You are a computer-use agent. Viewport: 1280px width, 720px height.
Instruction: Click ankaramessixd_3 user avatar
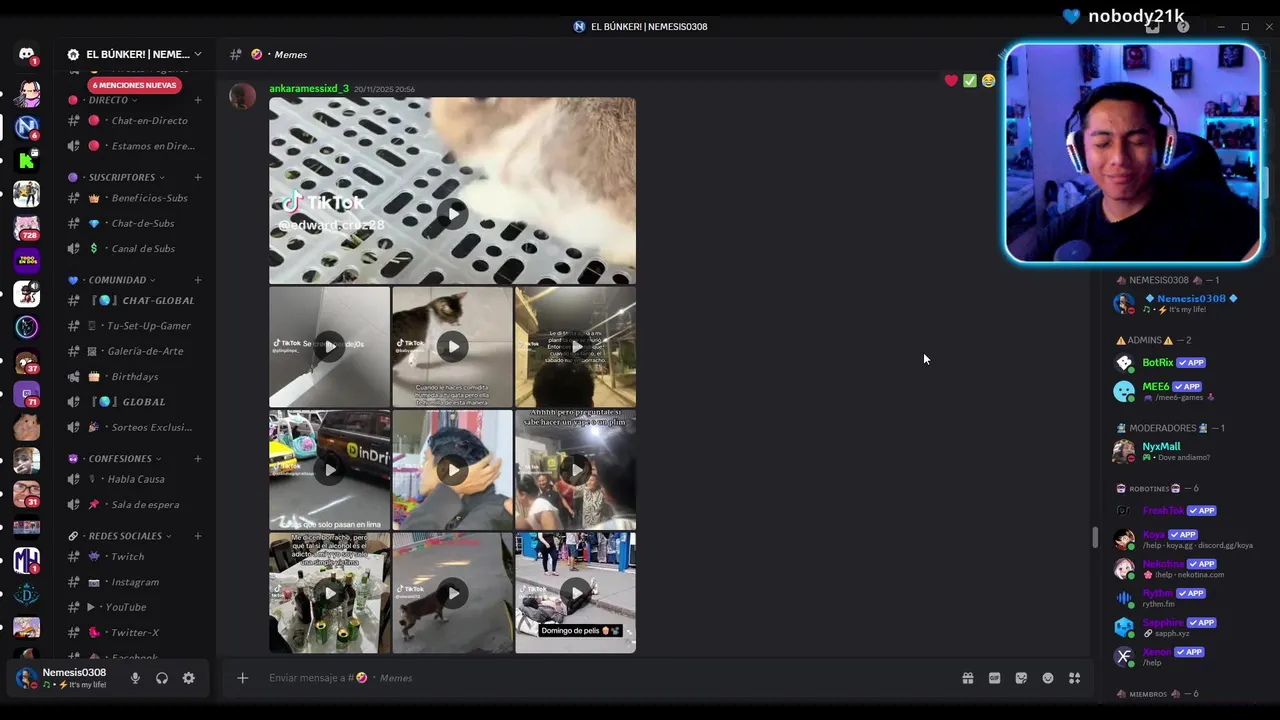coord(242,96)
